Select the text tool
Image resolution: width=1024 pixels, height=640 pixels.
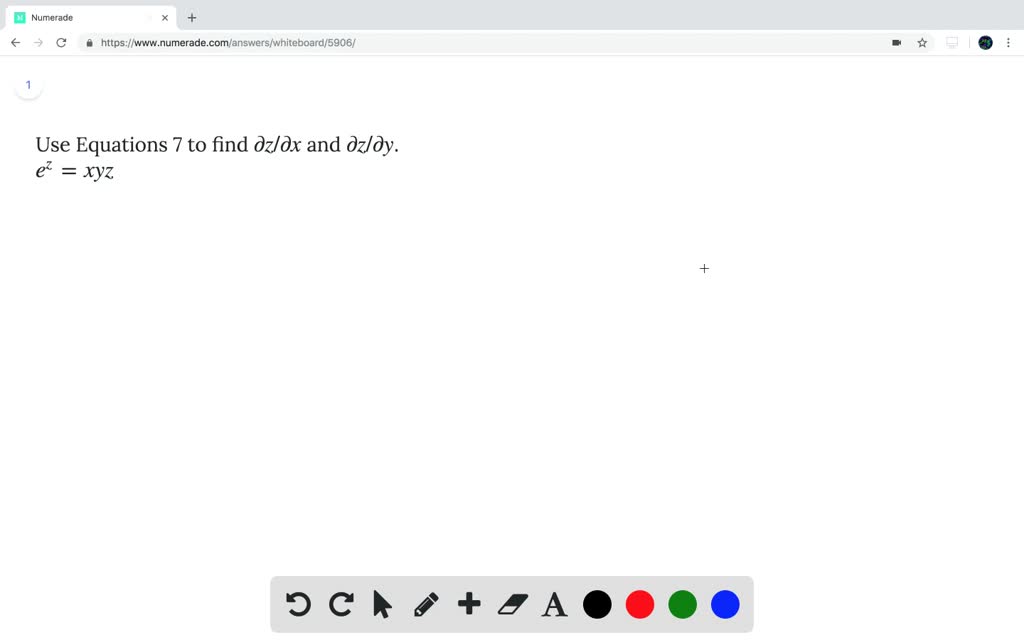click(554, 604)
